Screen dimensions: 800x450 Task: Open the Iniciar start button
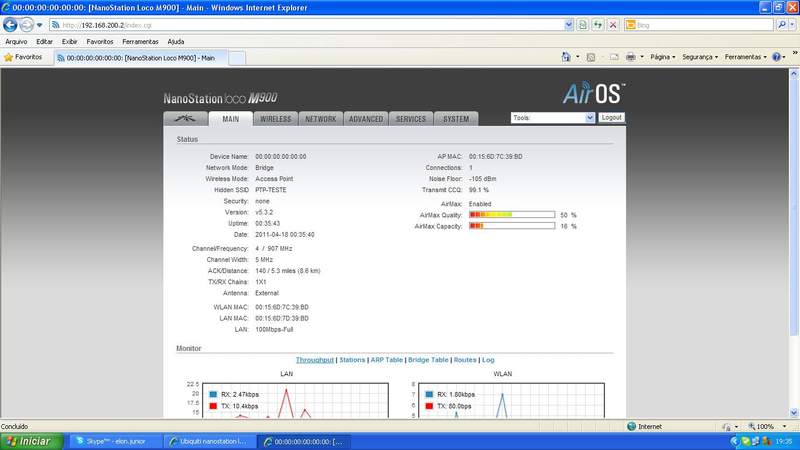tap(31, 441)
